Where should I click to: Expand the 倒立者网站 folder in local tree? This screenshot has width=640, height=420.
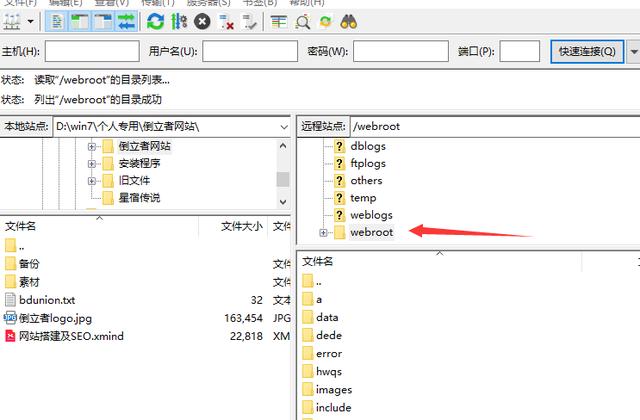point(92,146)
